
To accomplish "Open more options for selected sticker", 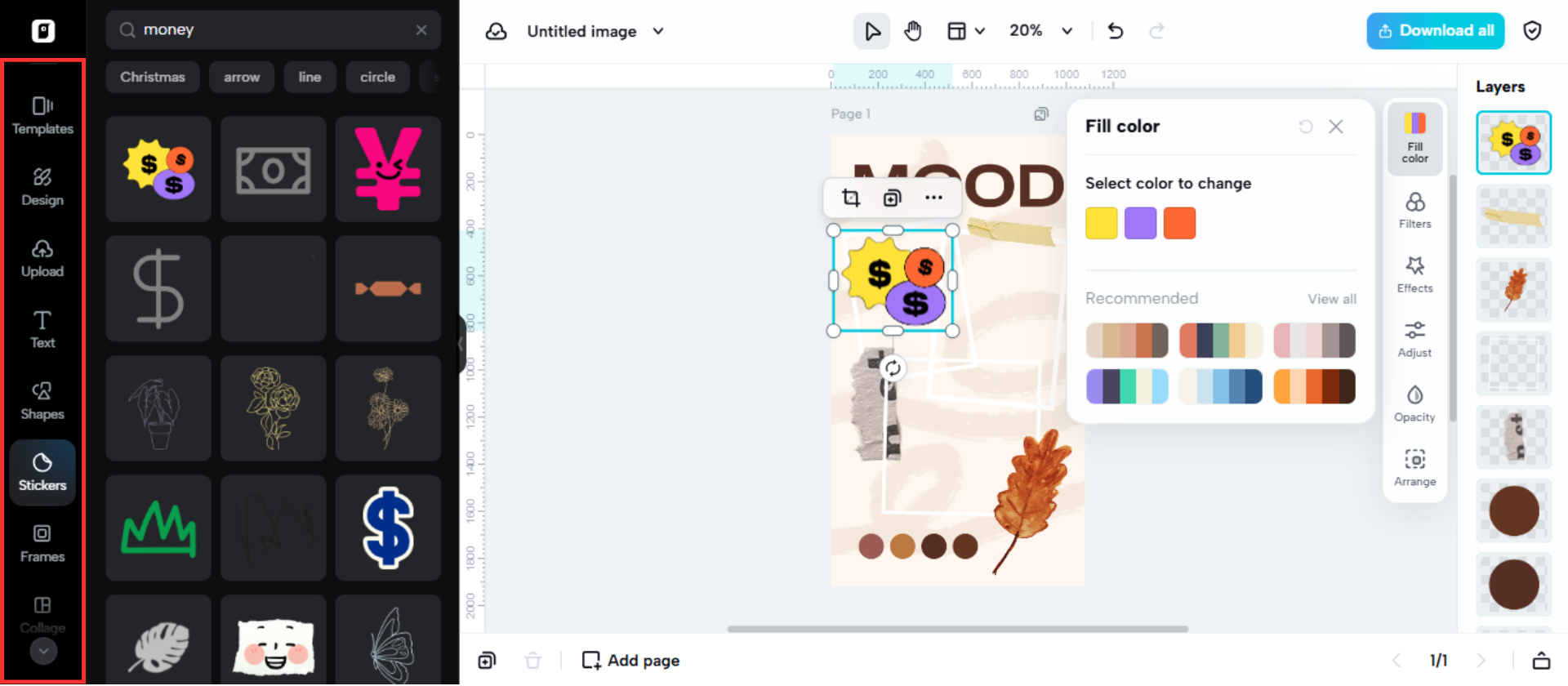I will coord(933,198).
